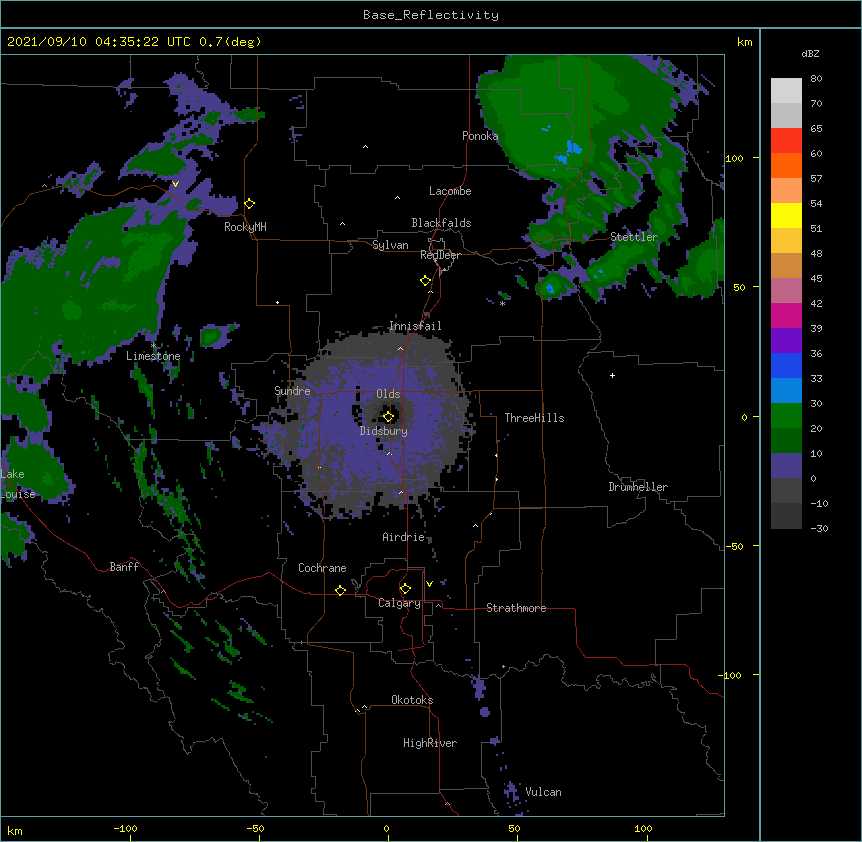Click the Olds city label

click(388, 394)
